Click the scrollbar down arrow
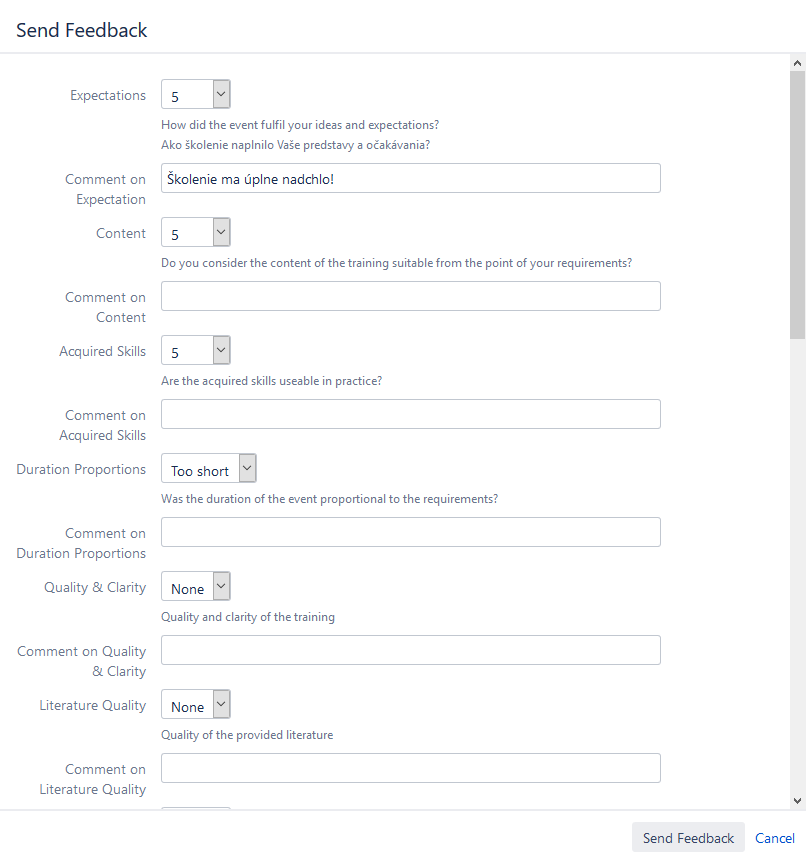The height and width of the screenshot is (857, 806). 797,799
